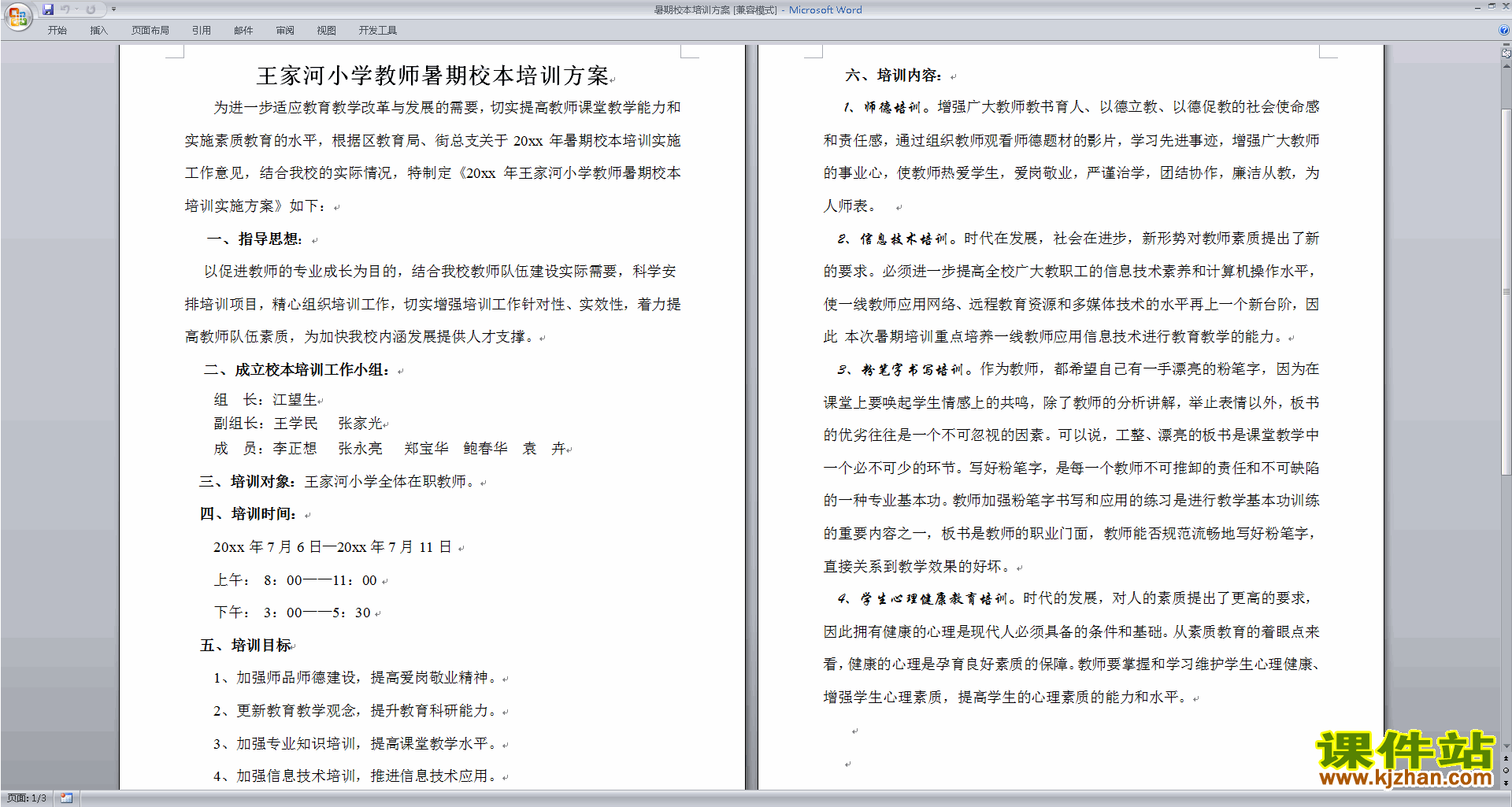Click the document title 王家河小学教师暑期校本培训方案

point(432,76)
